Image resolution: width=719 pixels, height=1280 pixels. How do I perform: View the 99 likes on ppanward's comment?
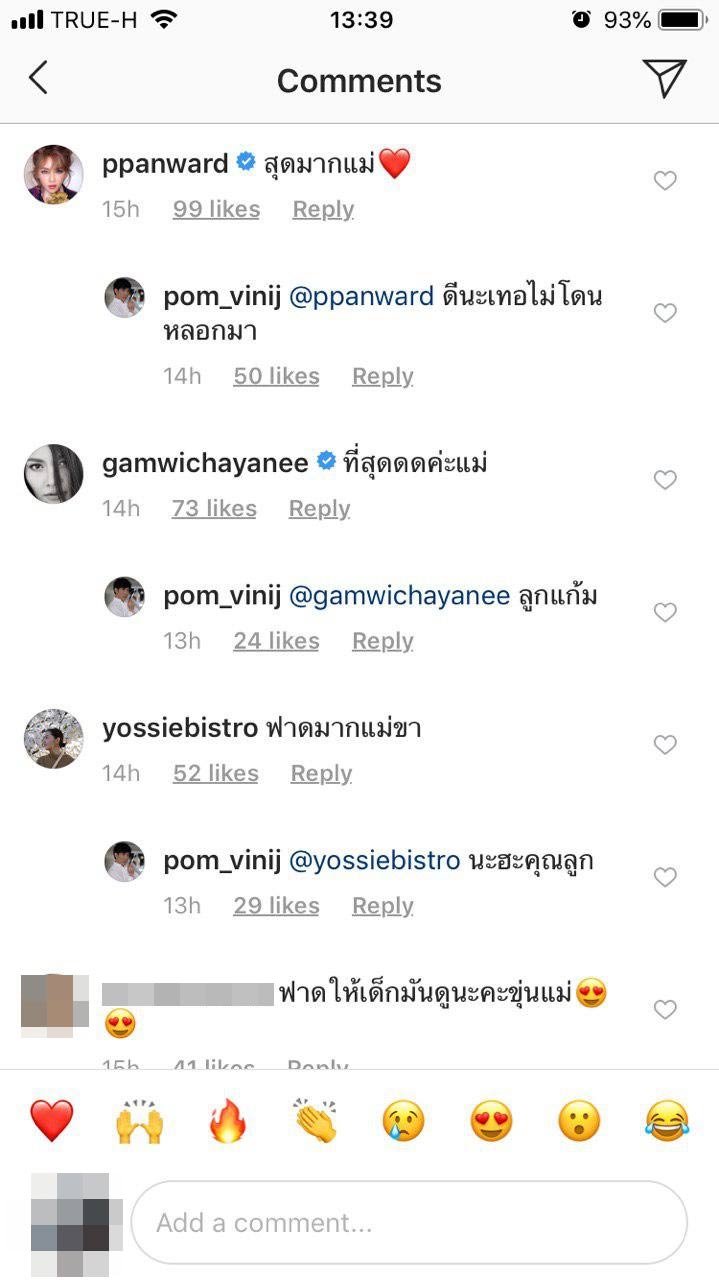coord(216,209)
